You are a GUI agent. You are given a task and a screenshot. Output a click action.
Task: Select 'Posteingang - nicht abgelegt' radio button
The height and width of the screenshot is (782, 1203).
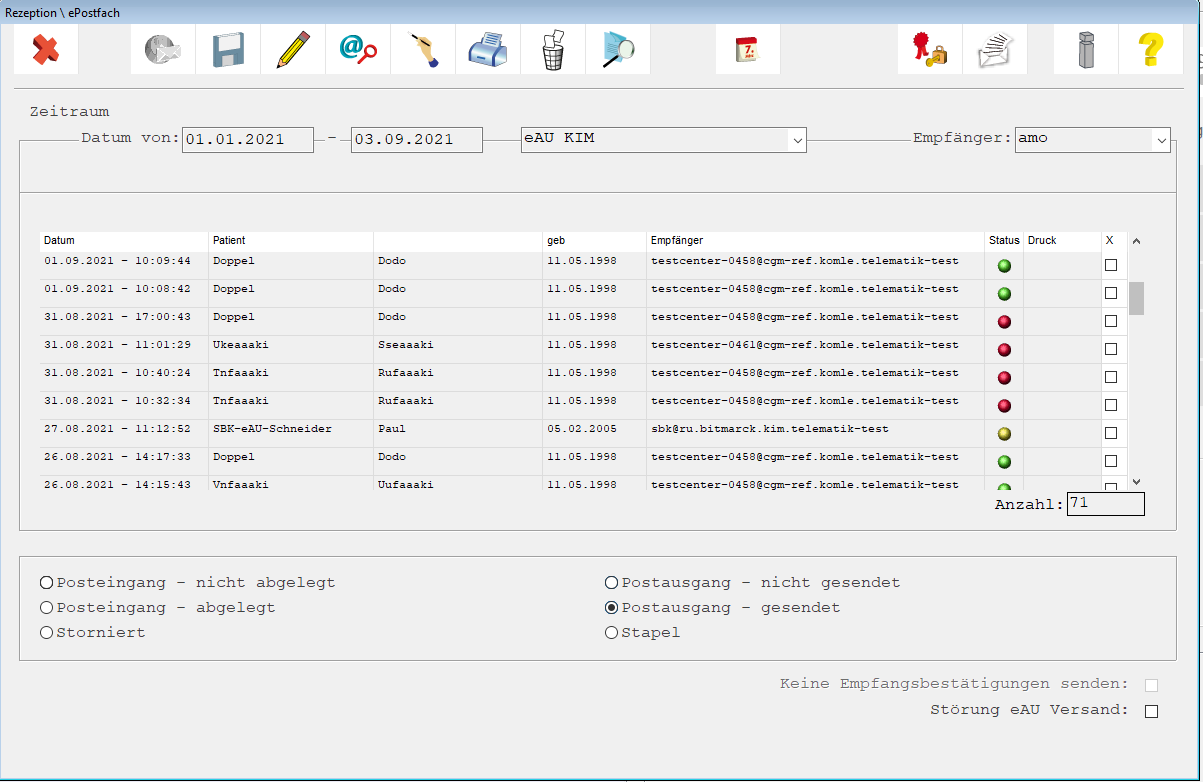(46, 583)
